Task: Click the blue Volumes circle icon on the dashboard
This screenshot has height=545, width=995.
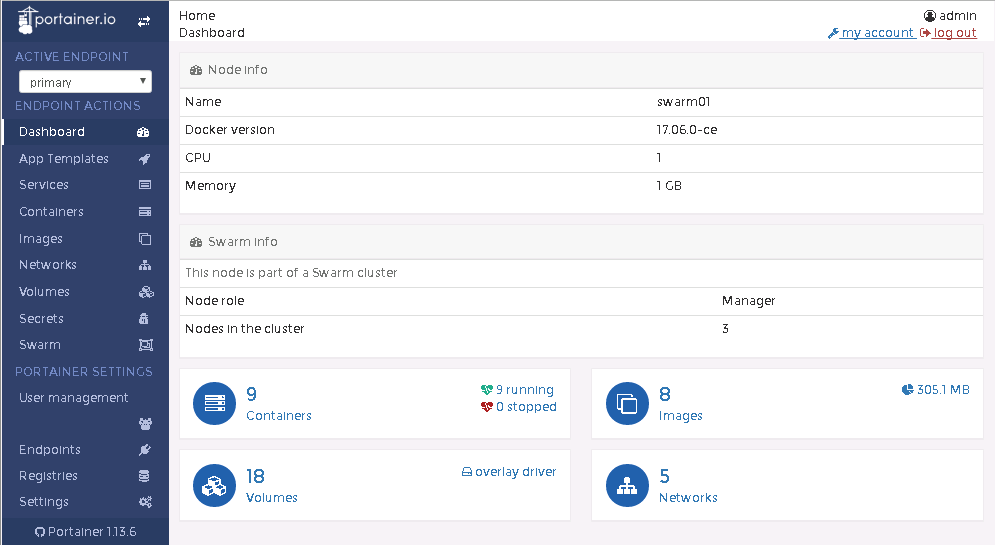Action: click(214, 485)
